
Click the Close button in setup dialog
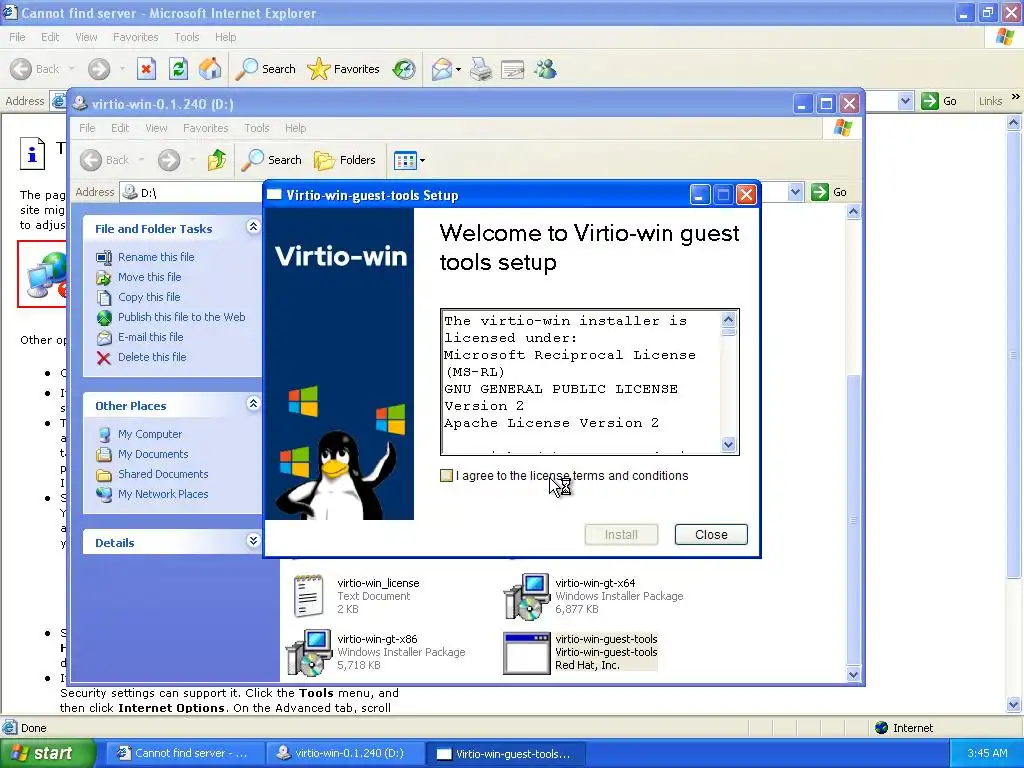[711, 534]
